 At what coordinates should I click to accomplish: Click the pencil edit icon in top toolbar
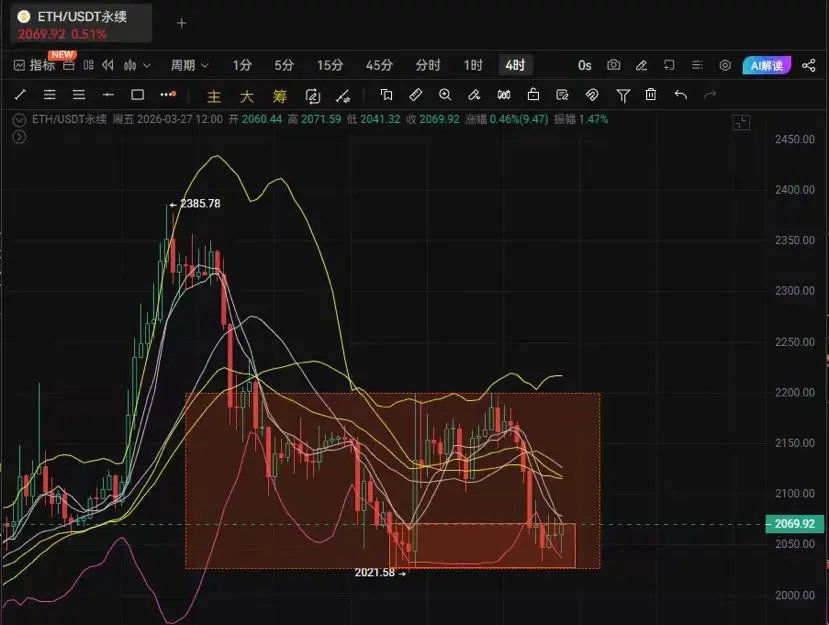(x=641, y=65)
